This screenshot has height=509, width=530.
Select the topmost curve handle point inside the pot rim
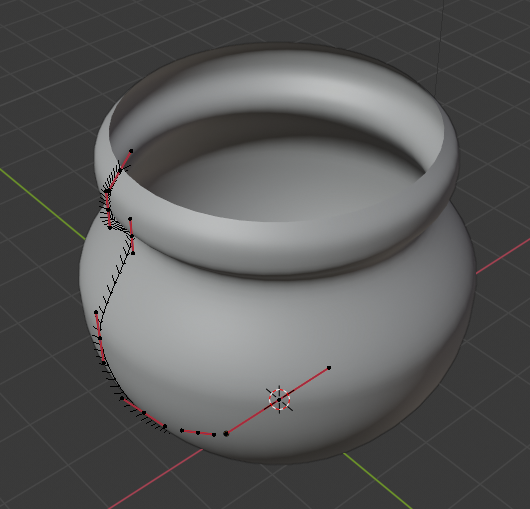point(131,151)
